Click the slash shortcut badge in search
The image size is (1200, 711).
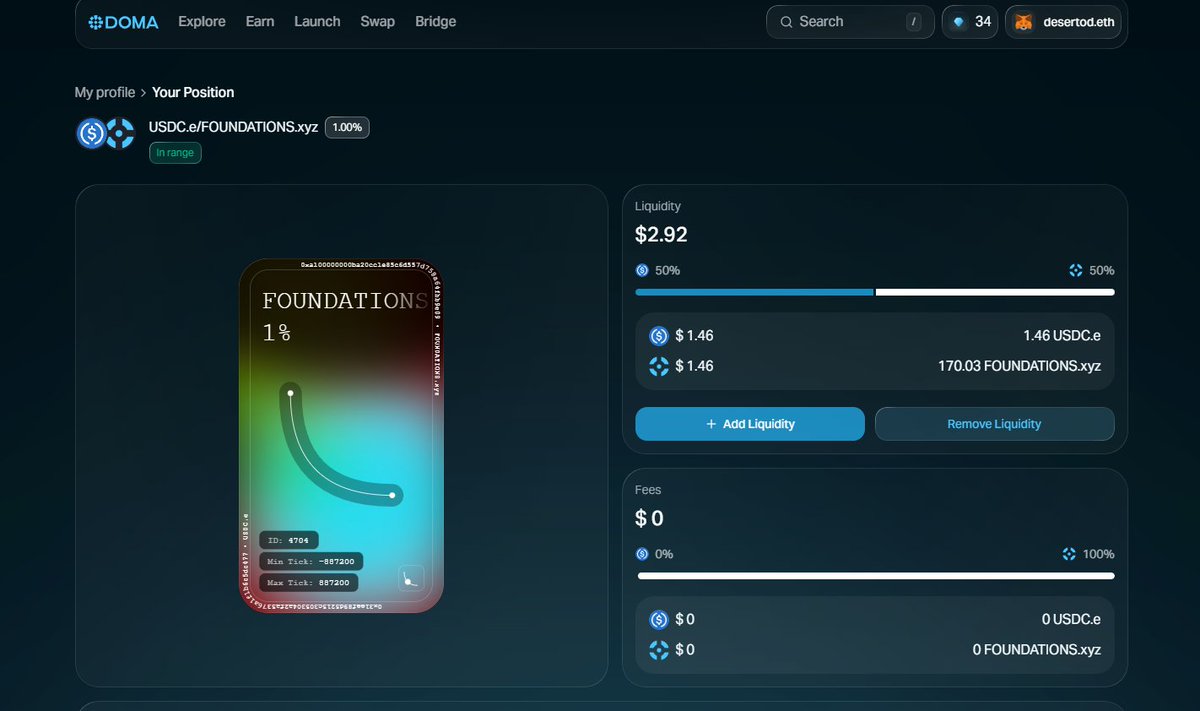click(913, 22)
